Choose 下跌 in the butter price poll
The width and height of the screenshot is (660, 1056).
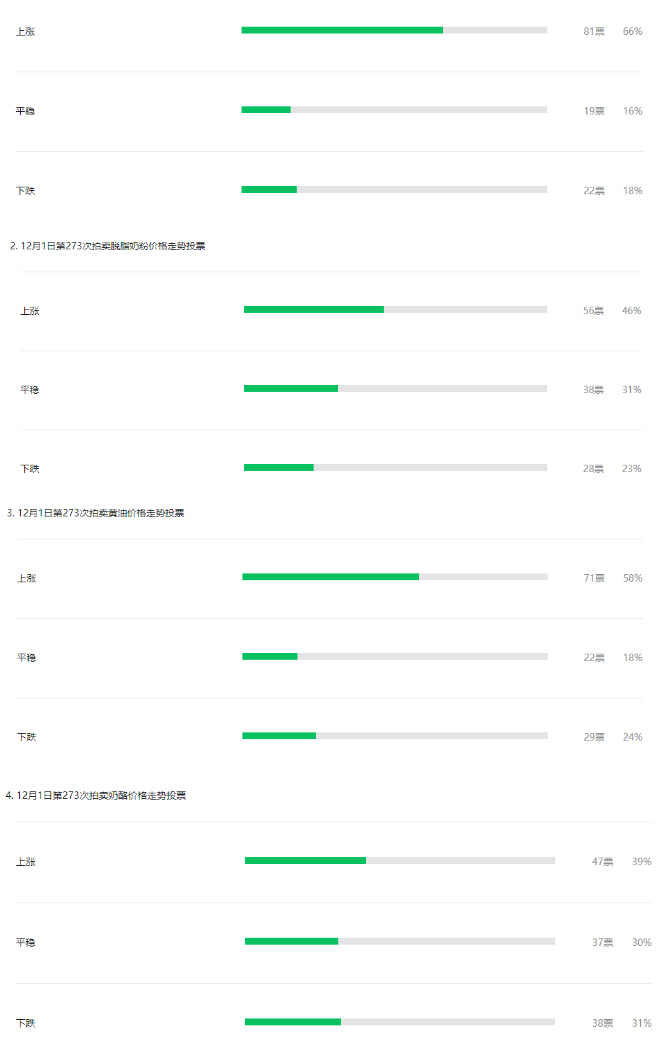click(27, 737)
